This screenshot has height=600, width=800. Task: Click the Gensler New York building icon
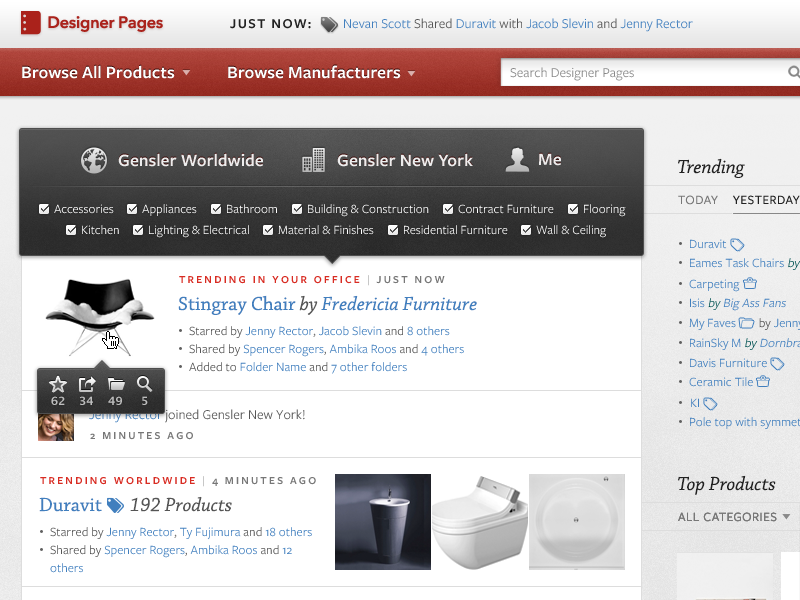313,160
